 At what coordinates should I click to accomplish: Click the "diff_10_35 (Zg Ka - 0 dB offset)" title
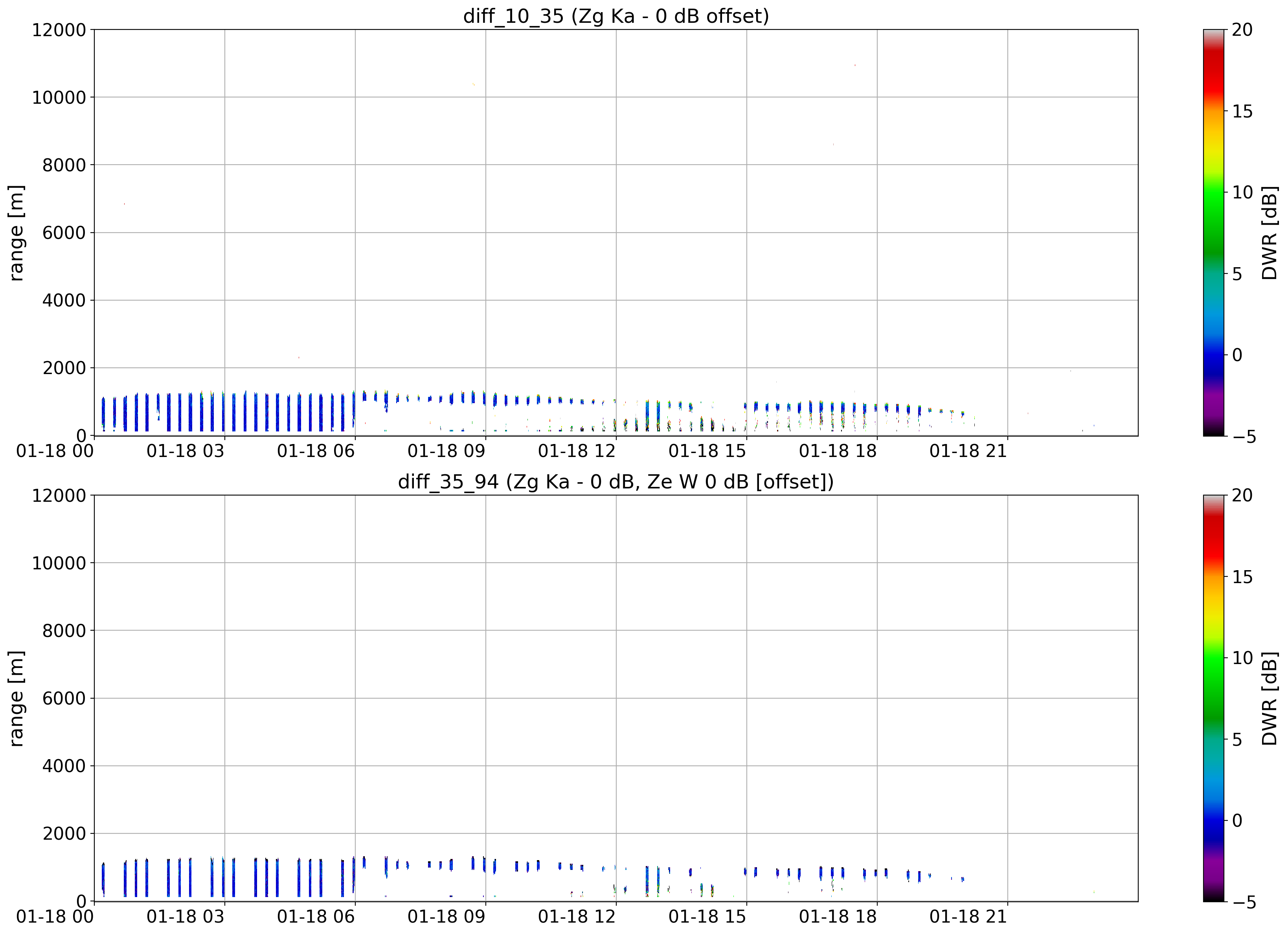616,16
